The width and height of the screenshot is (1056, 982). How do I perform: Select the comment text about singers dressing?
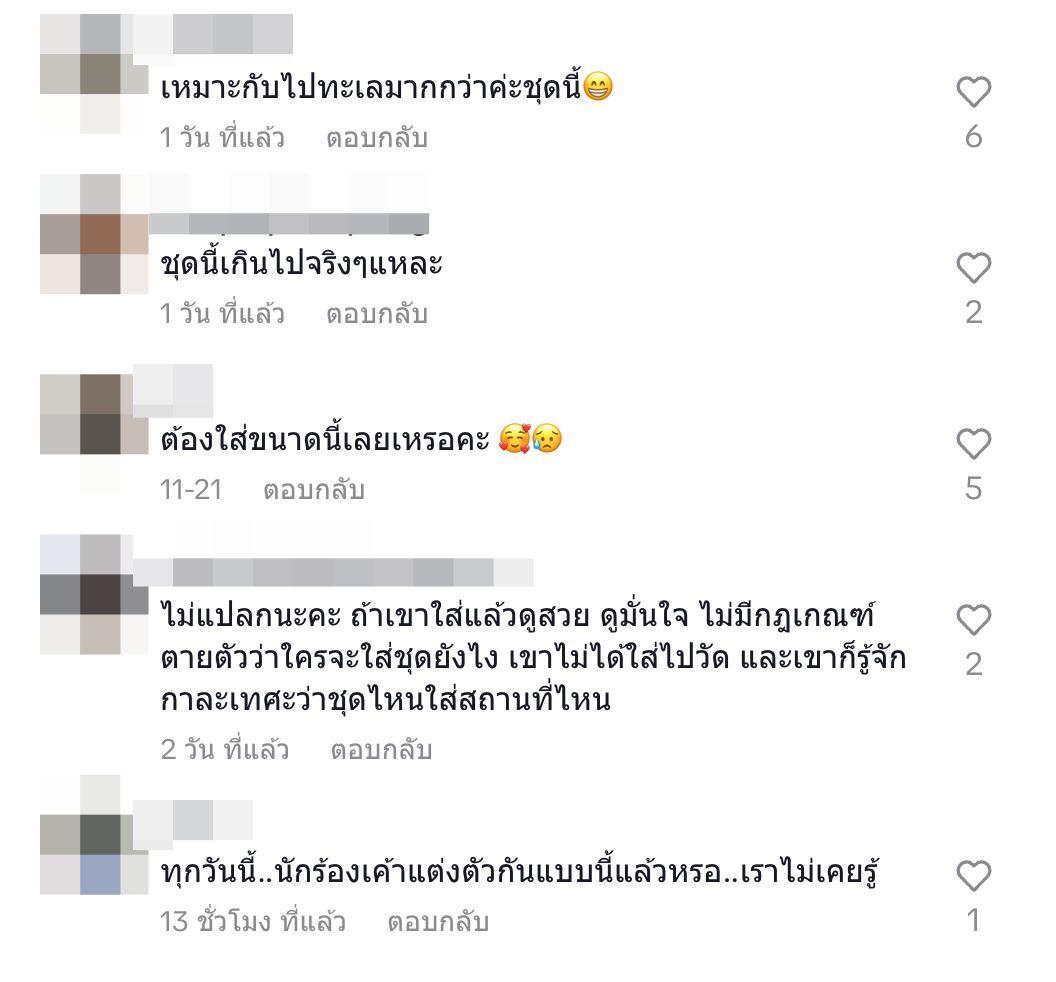[520, 872]
